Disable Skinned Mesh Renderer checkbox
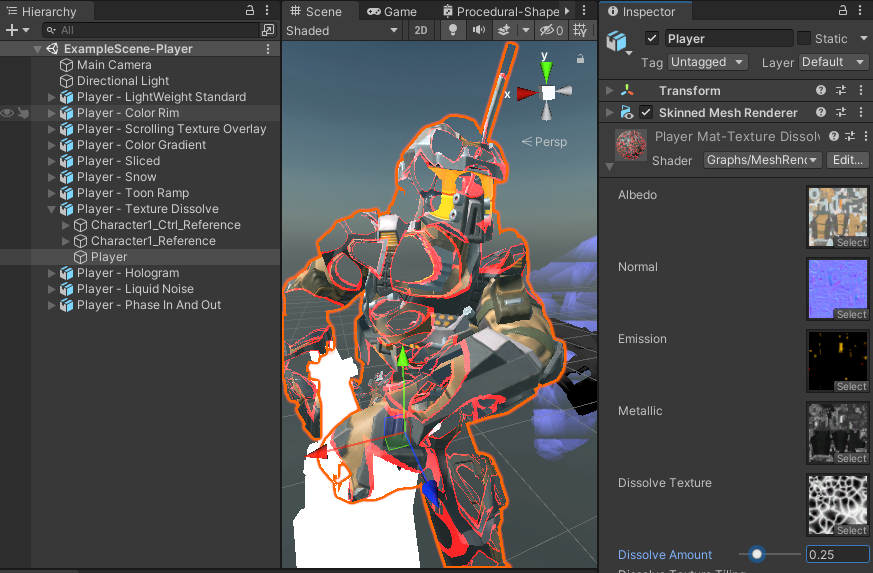Image resolution: width=873 pixels, height=573 pixels. pos(645,112)
